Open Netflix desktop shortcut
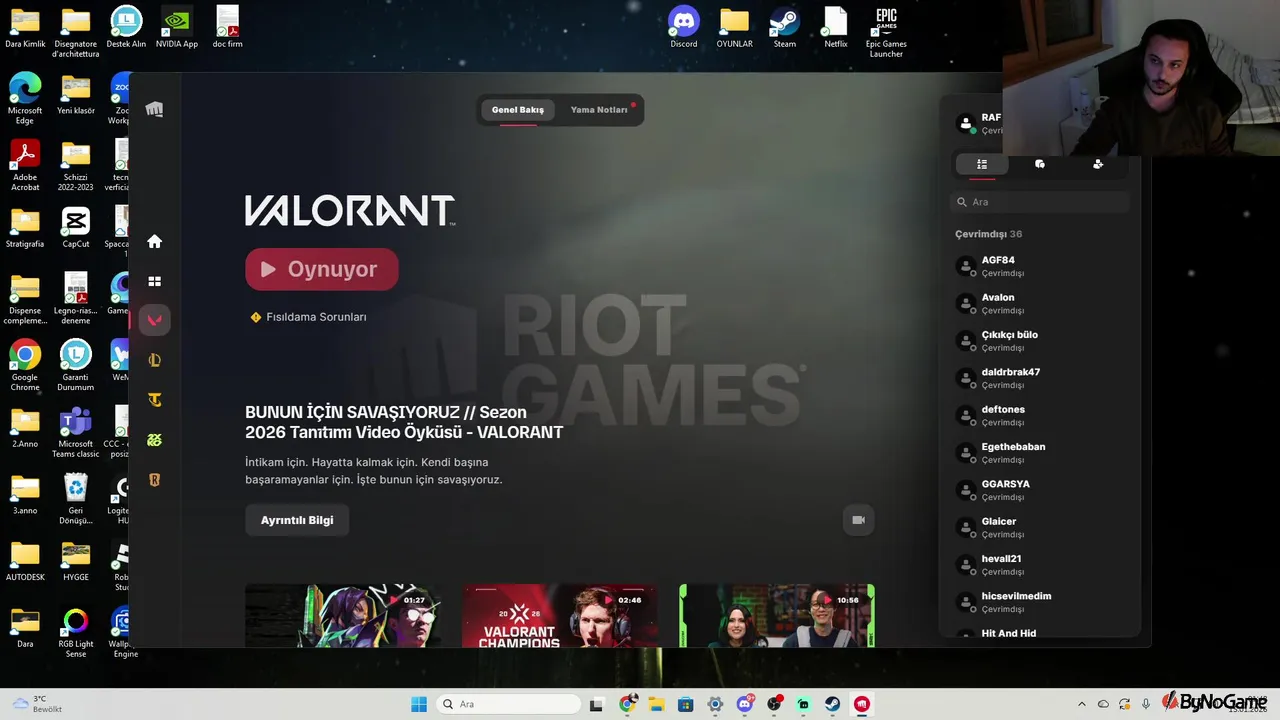The width and height of the screenshot is (1280, 720). point(836,27)
